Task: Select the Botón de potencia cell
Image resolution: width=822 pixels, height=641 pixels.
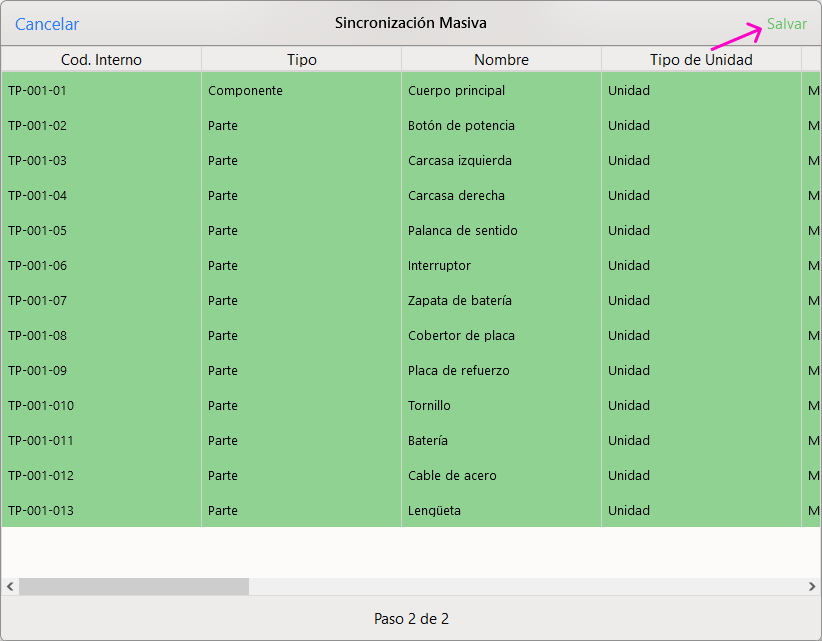Action: click(x=461, y=126)
